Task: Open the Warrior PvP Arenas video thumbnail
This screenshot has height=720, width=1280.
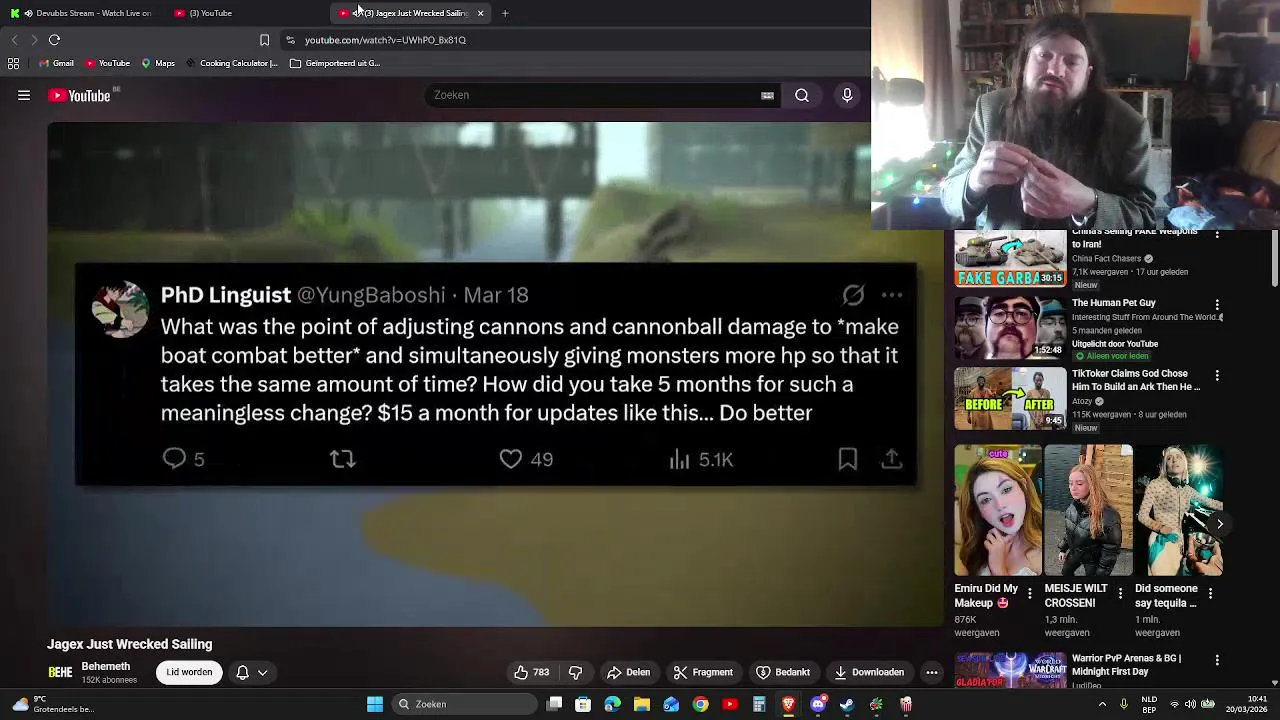Action: click(x=1010, y=670)
